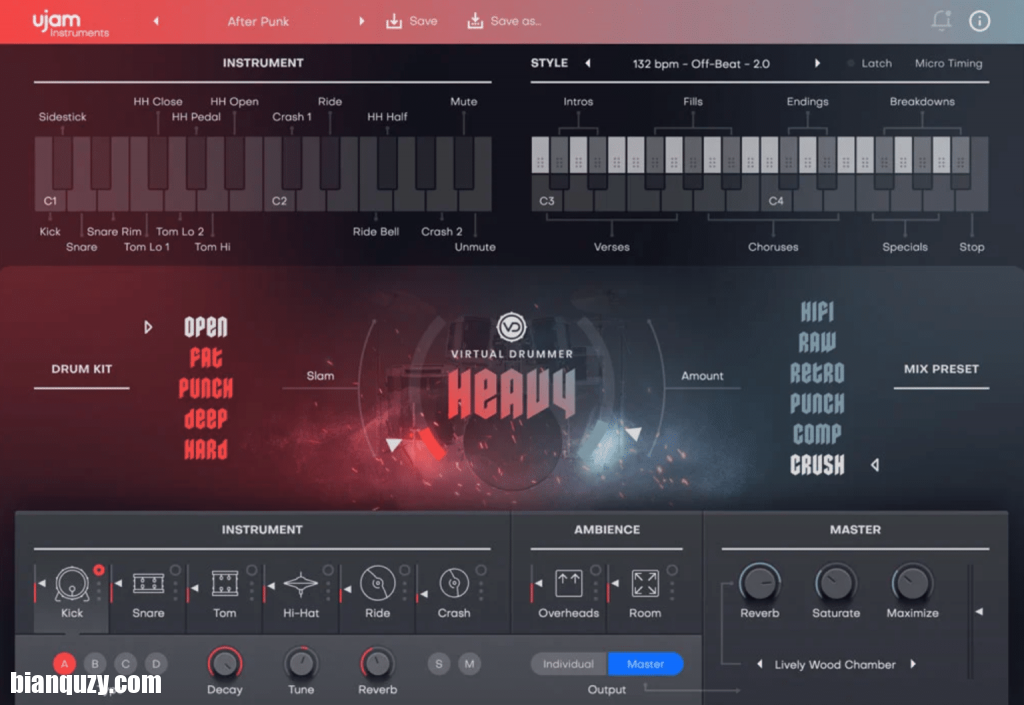
Task: Click the C3 style keyboard key
Action: click(547, 200)
